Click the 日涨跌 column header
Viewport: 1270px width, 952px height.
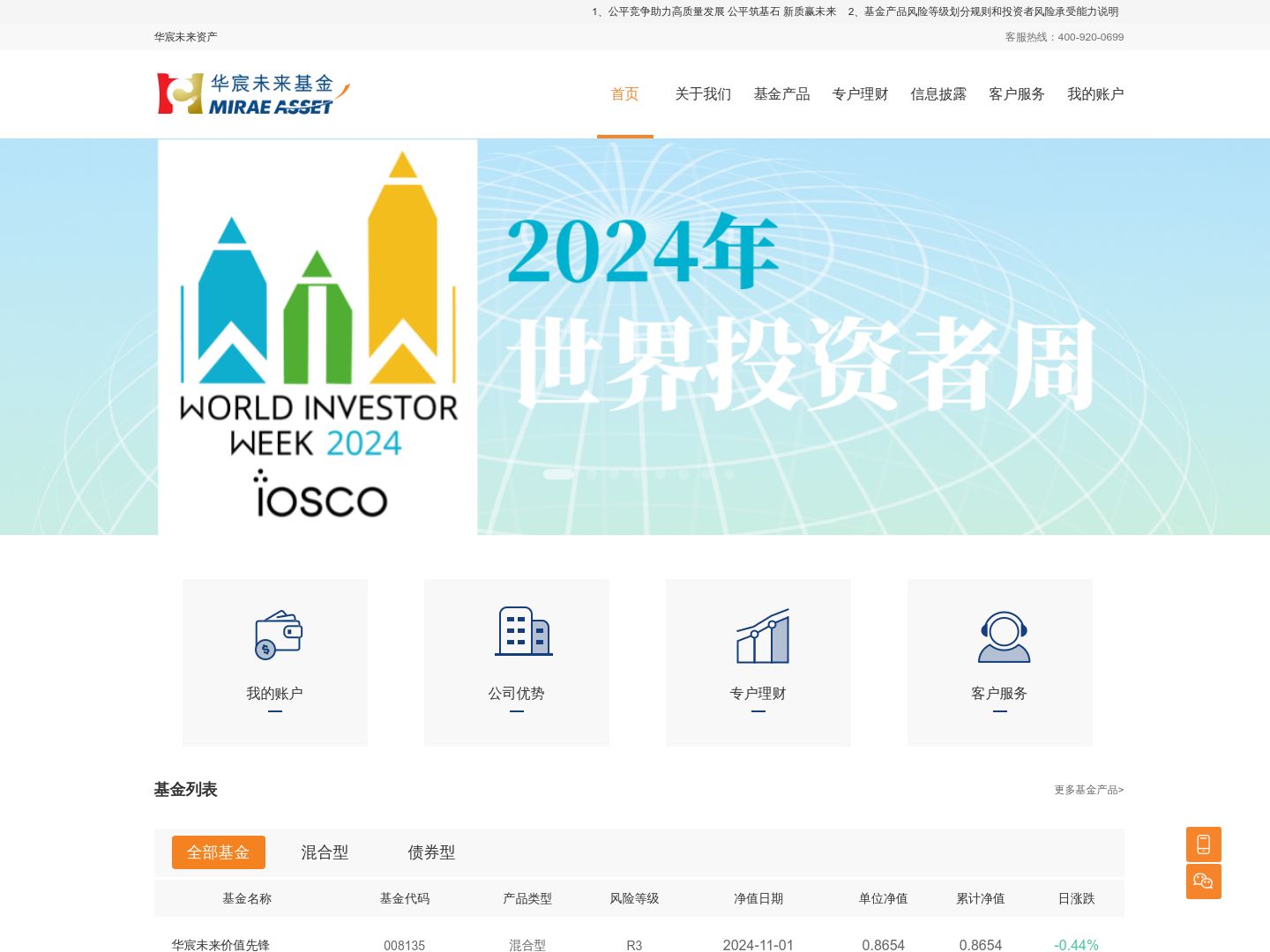pos(1076,898)
